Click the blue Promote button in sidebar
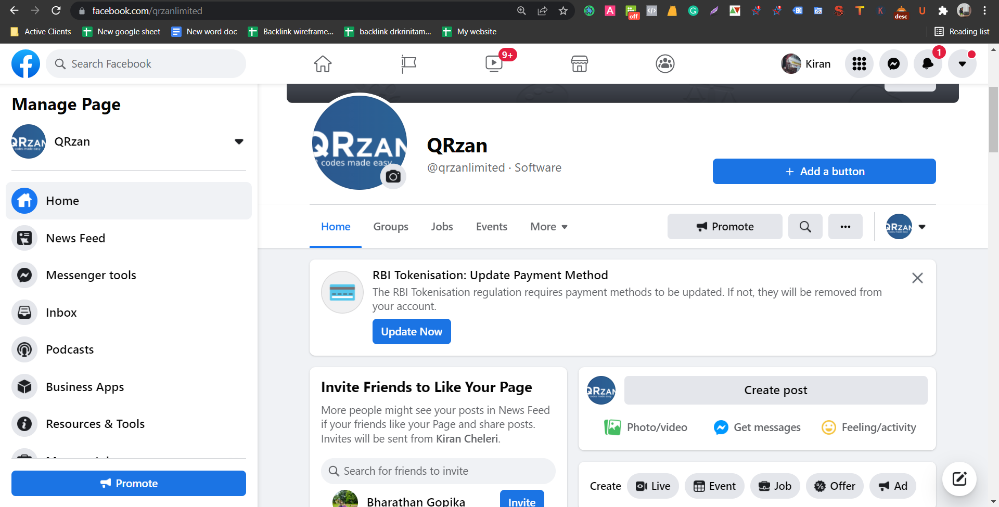This screenshot has width=999, height=507. pos(129,483)
